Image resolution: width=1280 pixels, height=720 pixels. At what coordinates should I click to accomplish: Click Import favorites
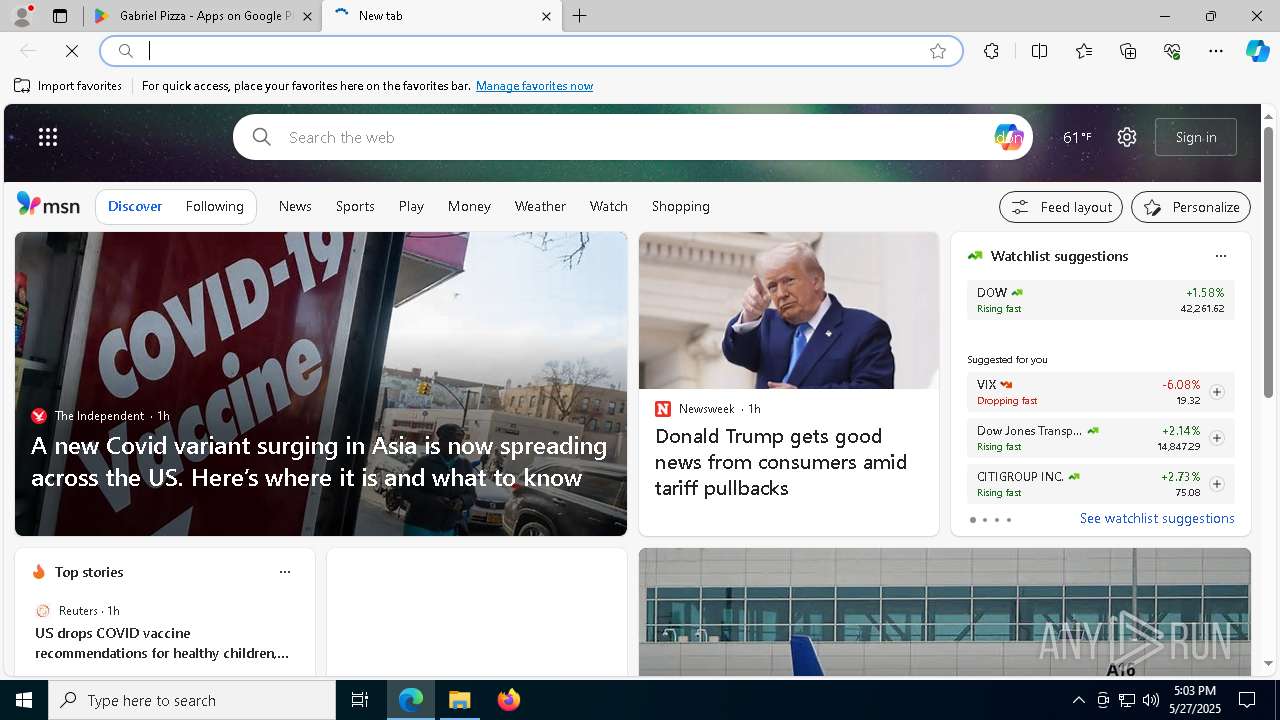coord(68,86)
